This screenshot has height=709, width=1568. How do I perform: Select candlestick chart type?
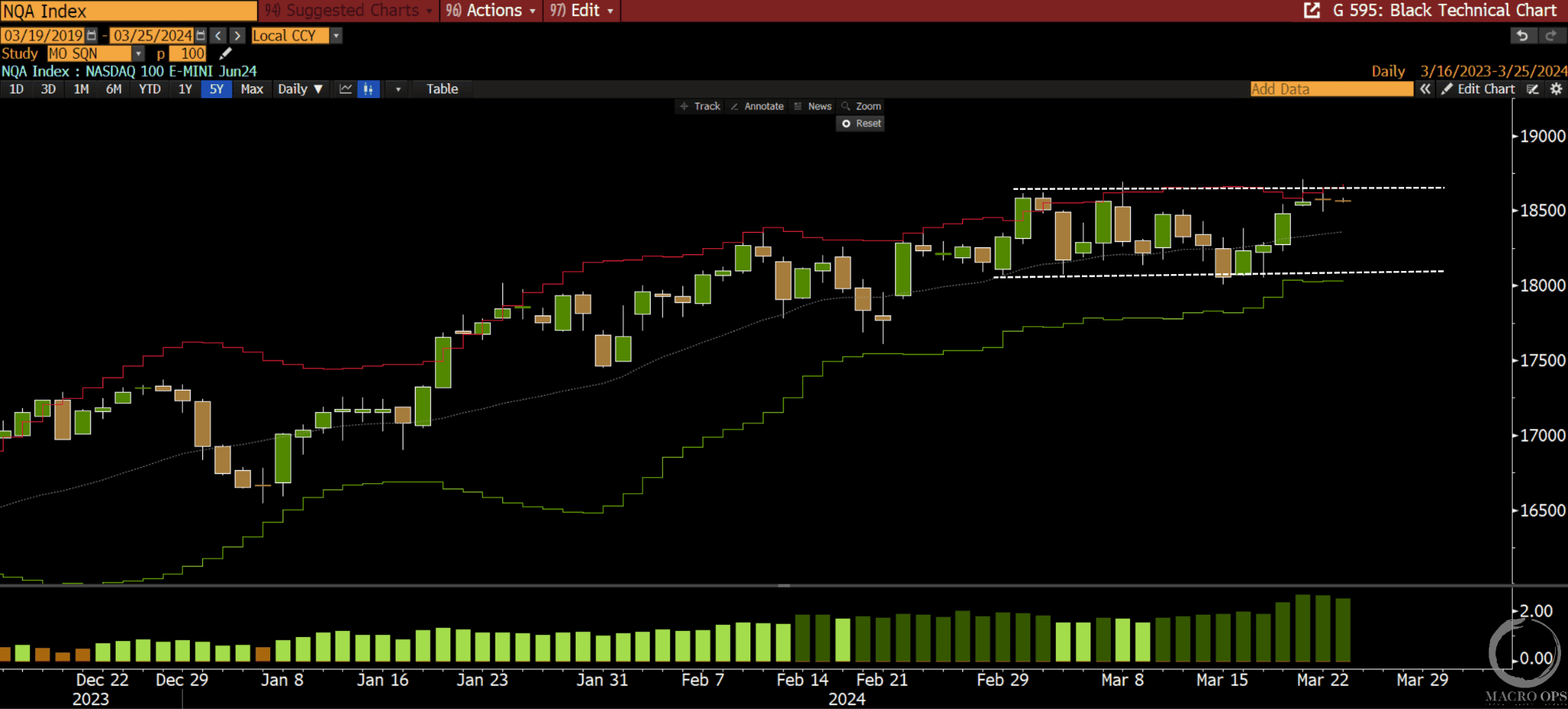tap(368, 89)
